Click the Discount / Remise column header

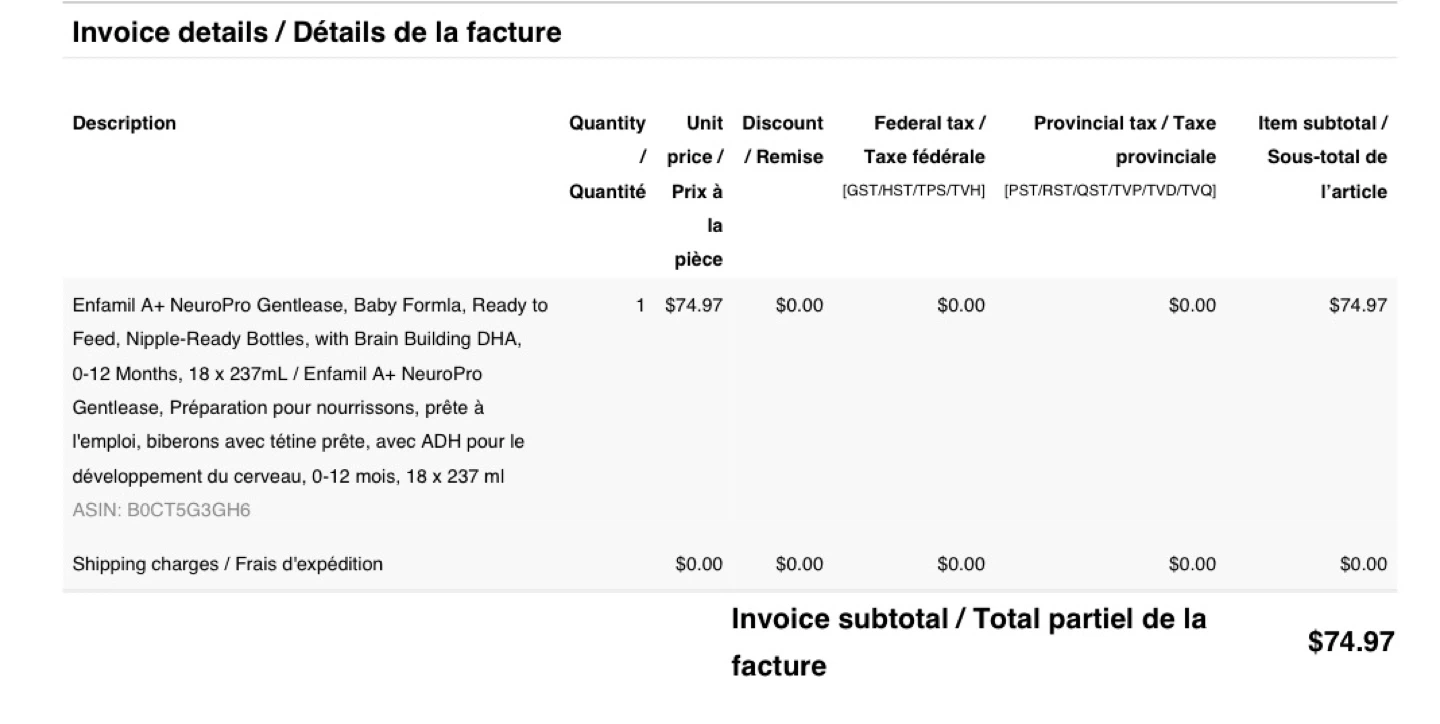click(x=783, y=140)
